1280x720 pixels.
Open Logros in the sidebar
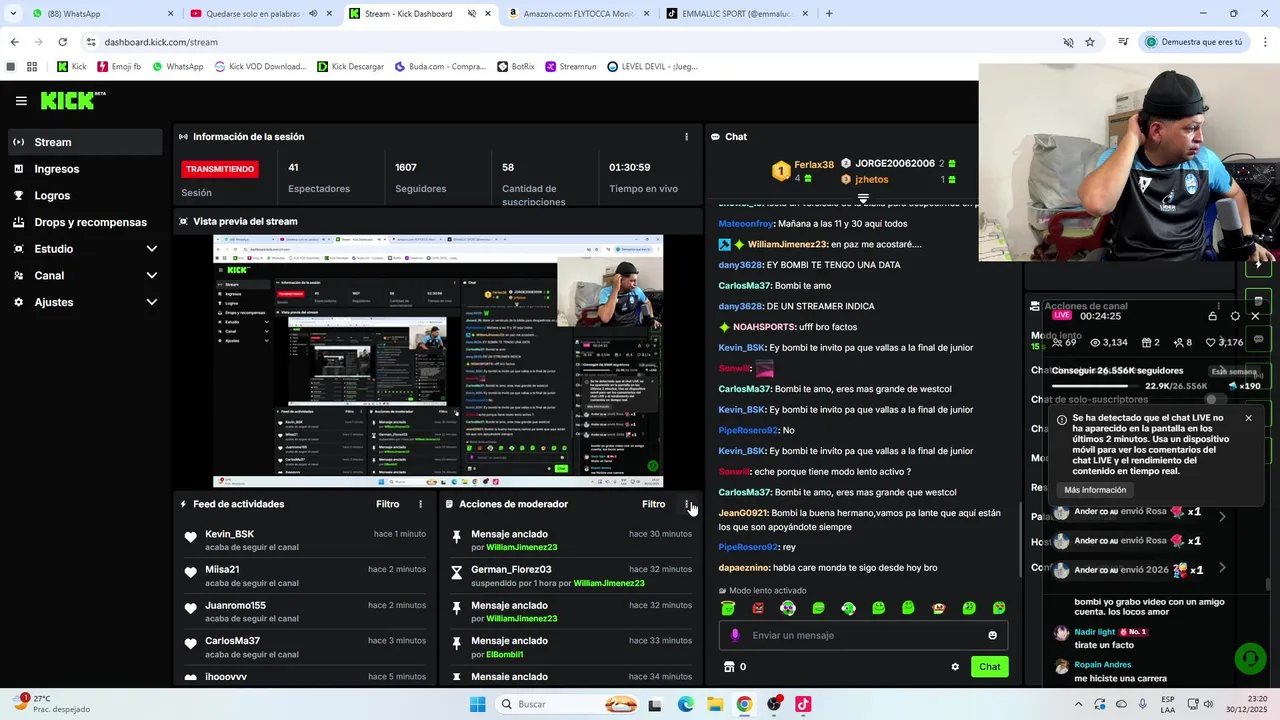86,196
